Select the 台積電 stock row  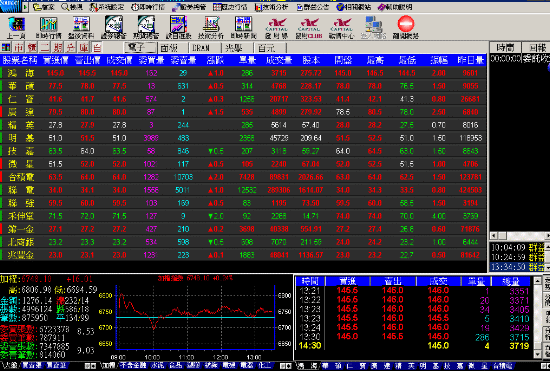(243, 177)
